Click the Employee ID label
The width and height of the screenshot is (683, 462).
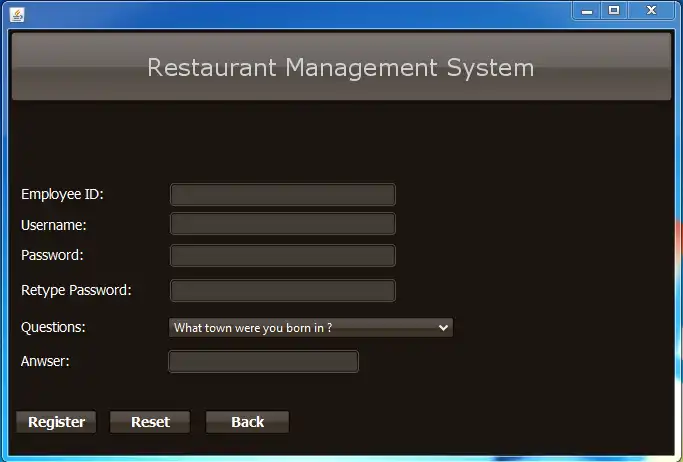coord(62,194)
